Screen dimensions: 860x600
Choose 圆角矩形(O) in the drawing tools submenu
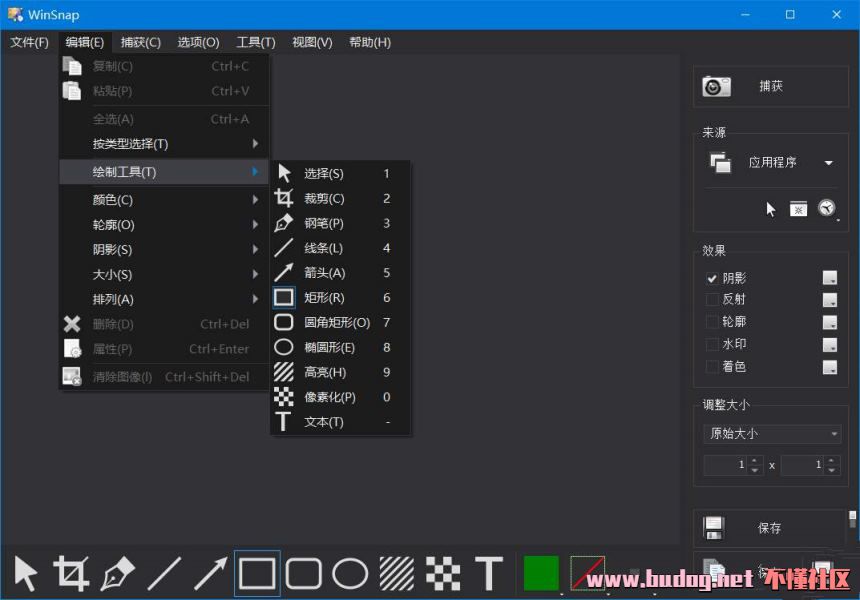tap(340, 322)
